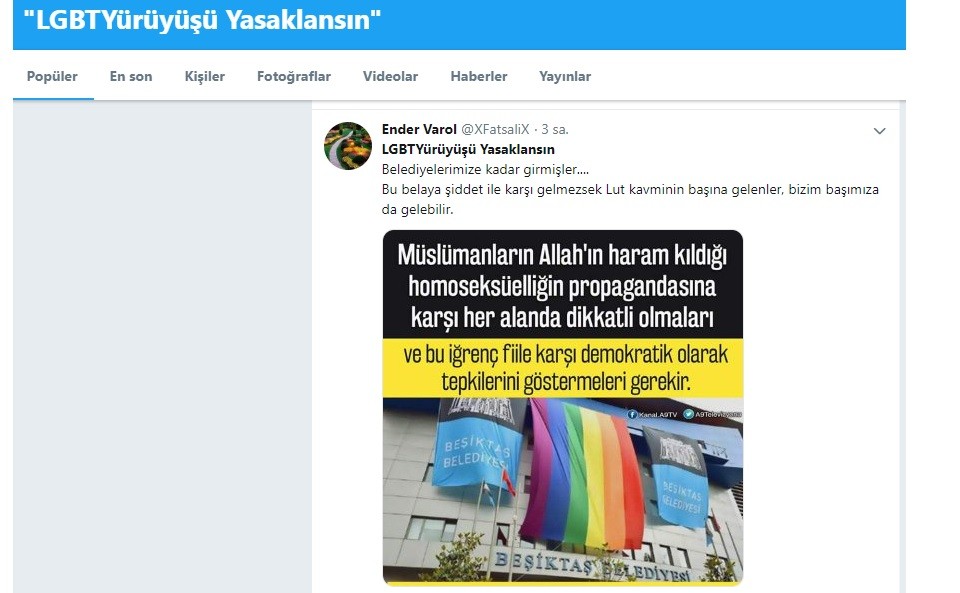Open the tweet's 3 sa. timestamp
Image resolution: width=960 pixels, height=593 pixels.
pos(555,129)
